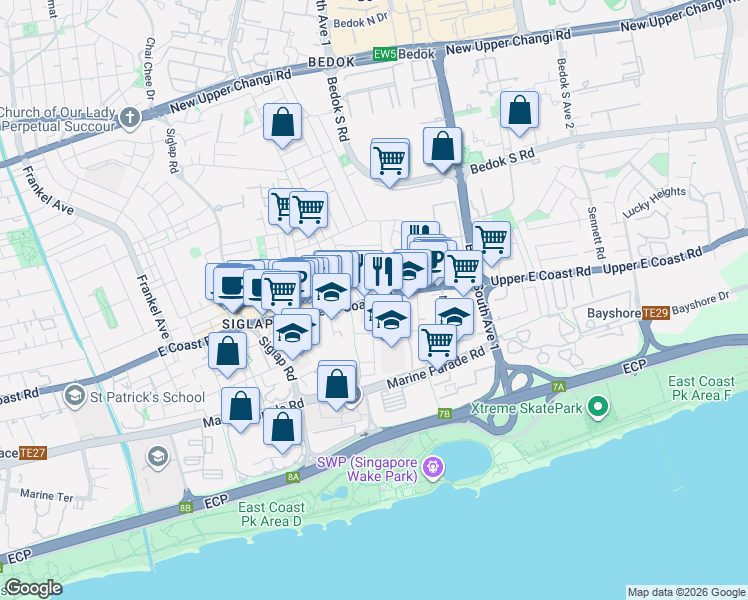Click the BEDOK district label

332,62
